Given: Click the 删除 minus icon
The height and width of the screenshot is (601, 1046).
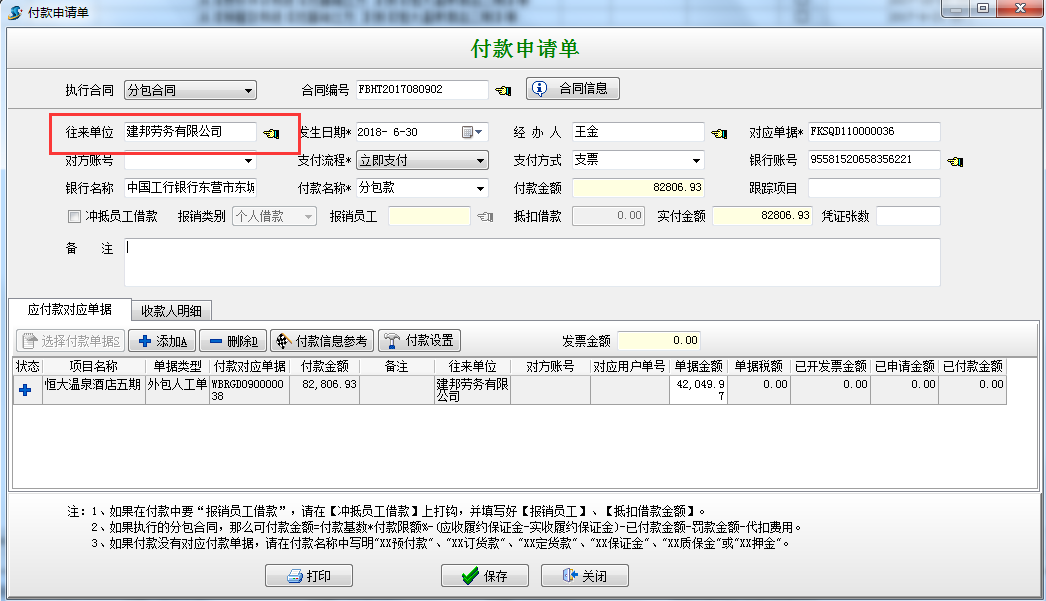Looking at the screenshot, I should tap(215, 339).
